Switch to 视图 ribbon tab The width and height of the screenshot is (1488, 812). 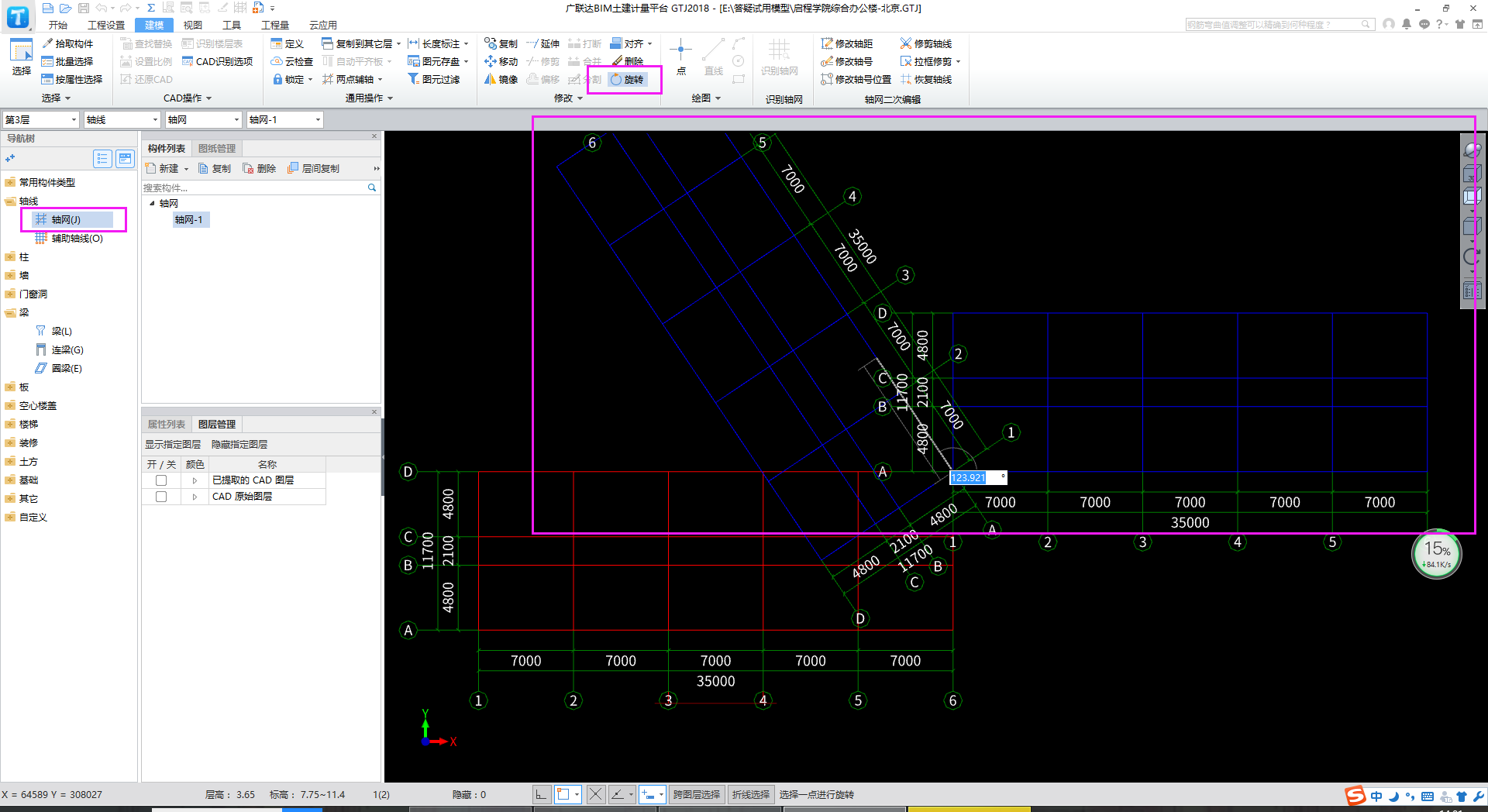tap(193, 25)
